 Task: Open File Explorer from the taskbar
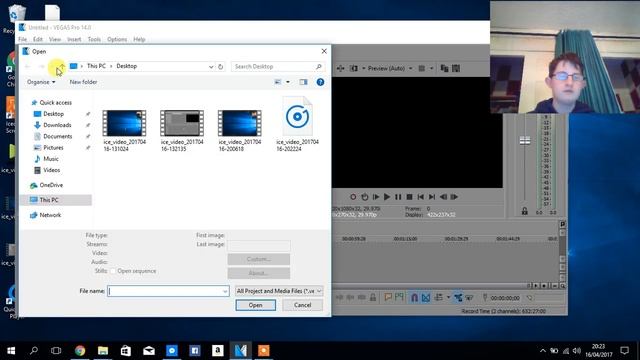pyautogui.click(x=103, y=351)
